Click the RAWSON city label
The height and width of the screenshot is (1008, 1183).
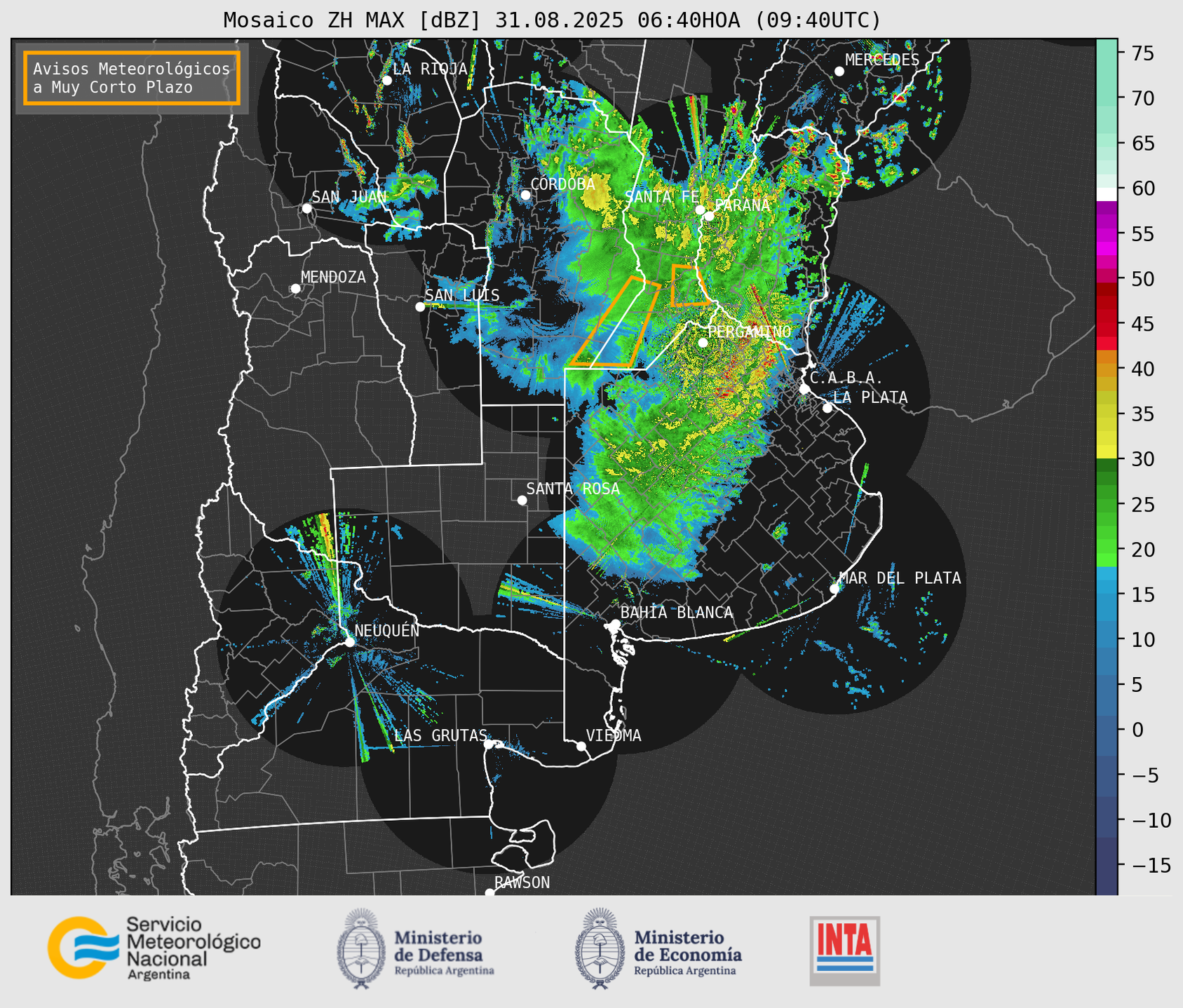(522, 883)
